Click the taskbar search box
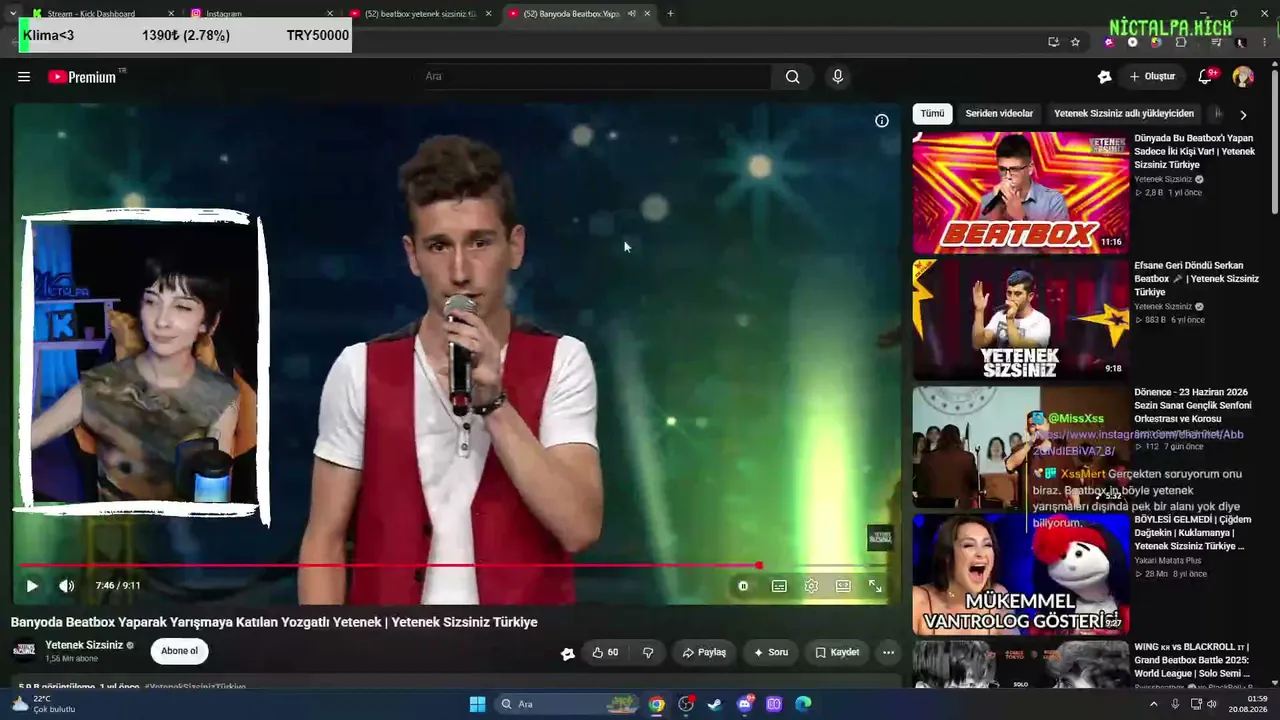The image size is (1280, 720). (x=565, y=704)
